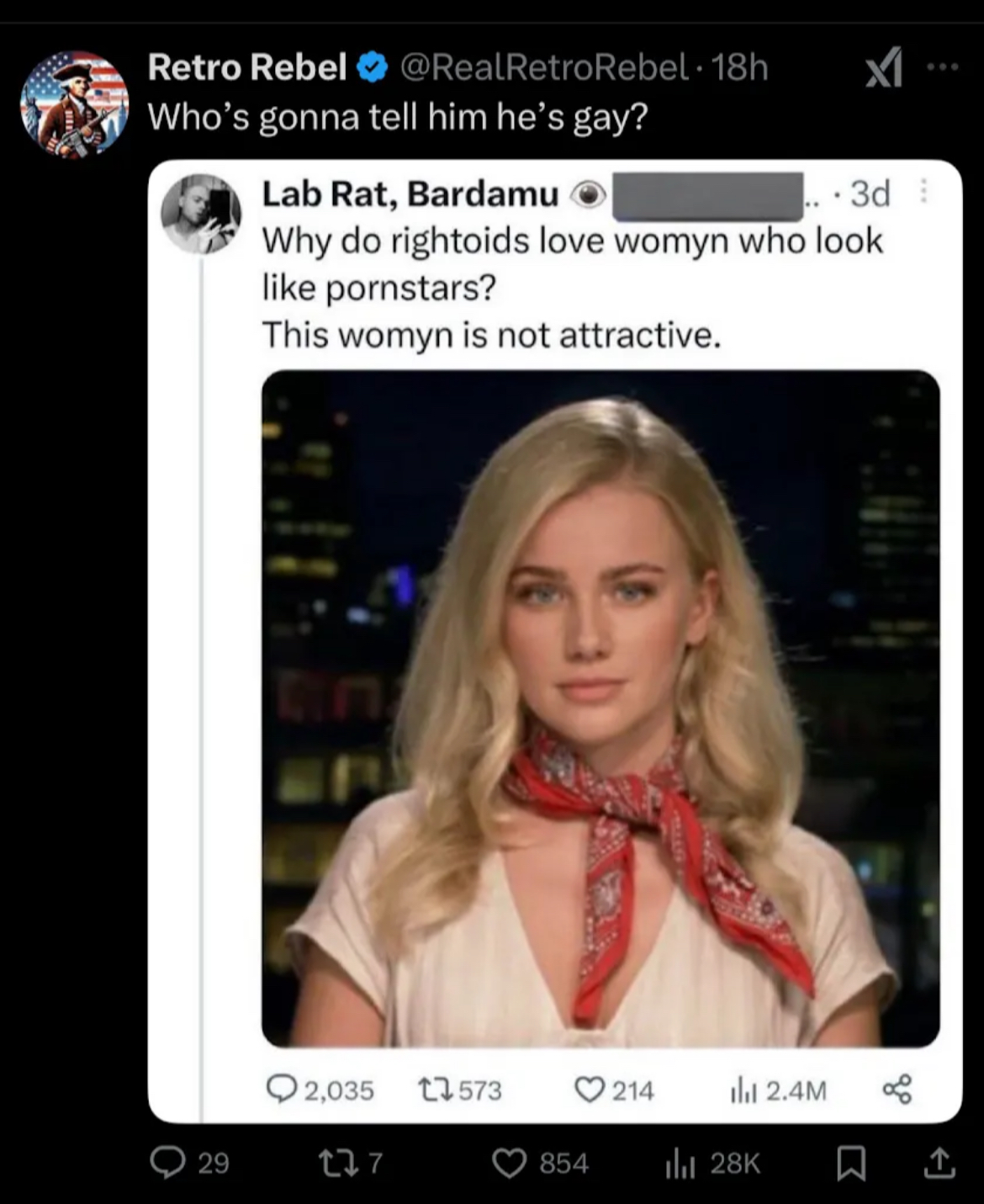This screenshot has width=984, height=1204.
Task: Open the quoted post's vertical dots menu
Action: (x=924, y=193)
